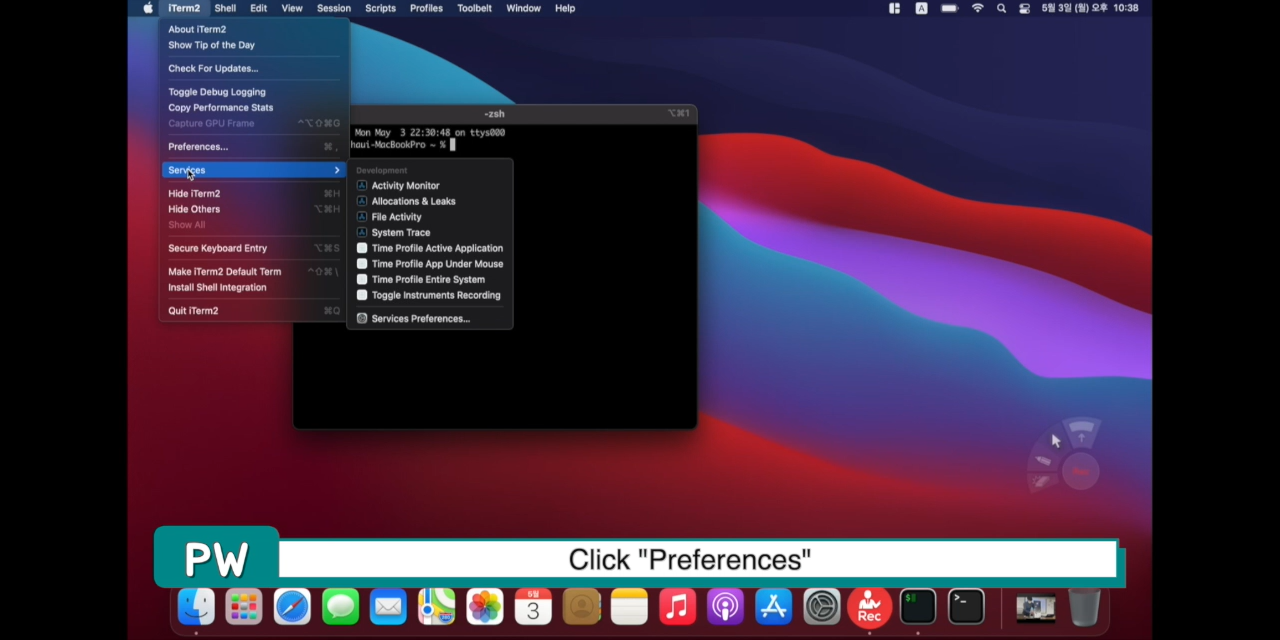Choose Allocations & Leaks service
This screenshot has width=1280, height=640.
pyautogui.click(x=430, y=201)
